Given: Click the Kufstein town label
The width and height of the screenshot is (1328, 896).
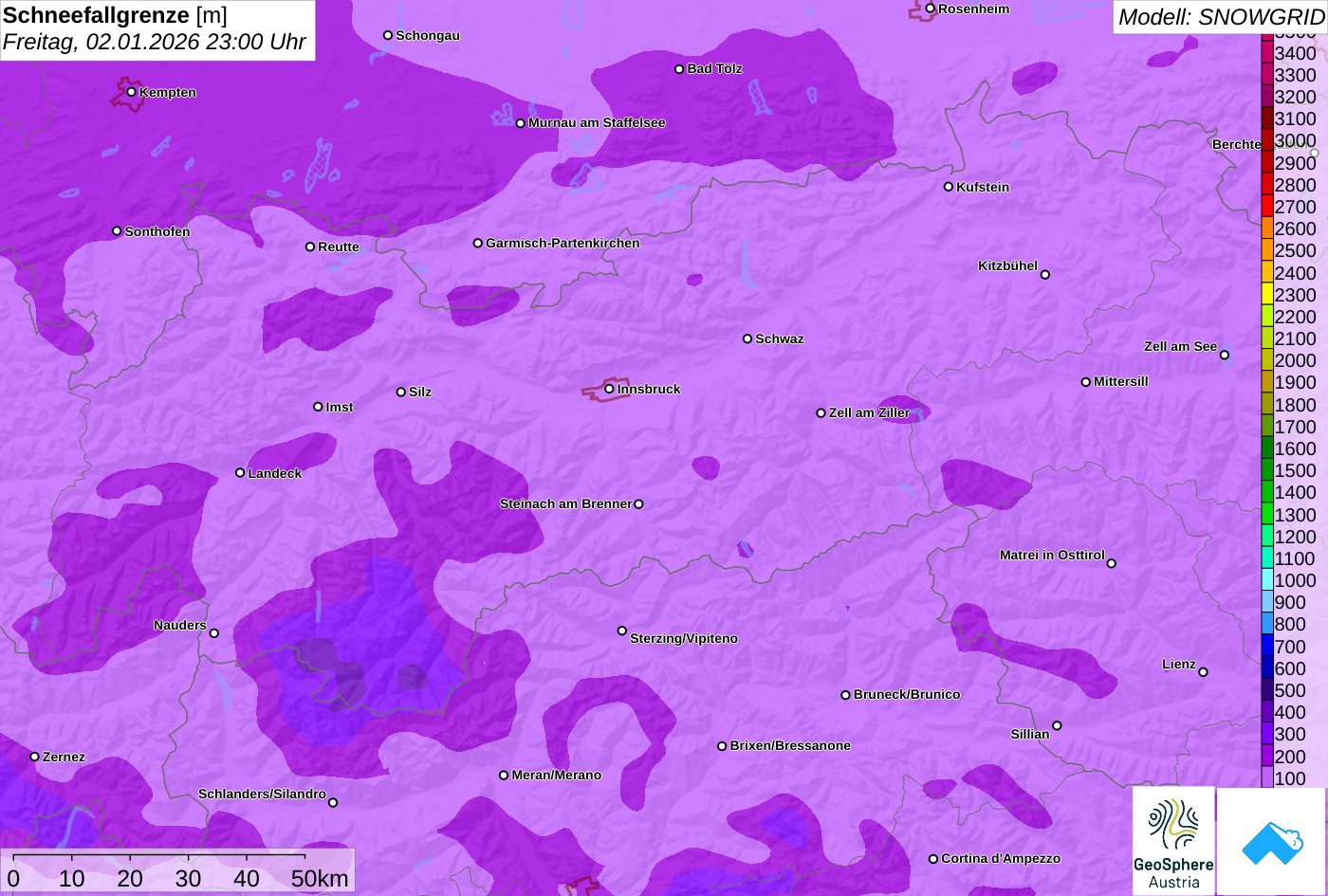Looking at the screenshot, I should coord(983,187).
